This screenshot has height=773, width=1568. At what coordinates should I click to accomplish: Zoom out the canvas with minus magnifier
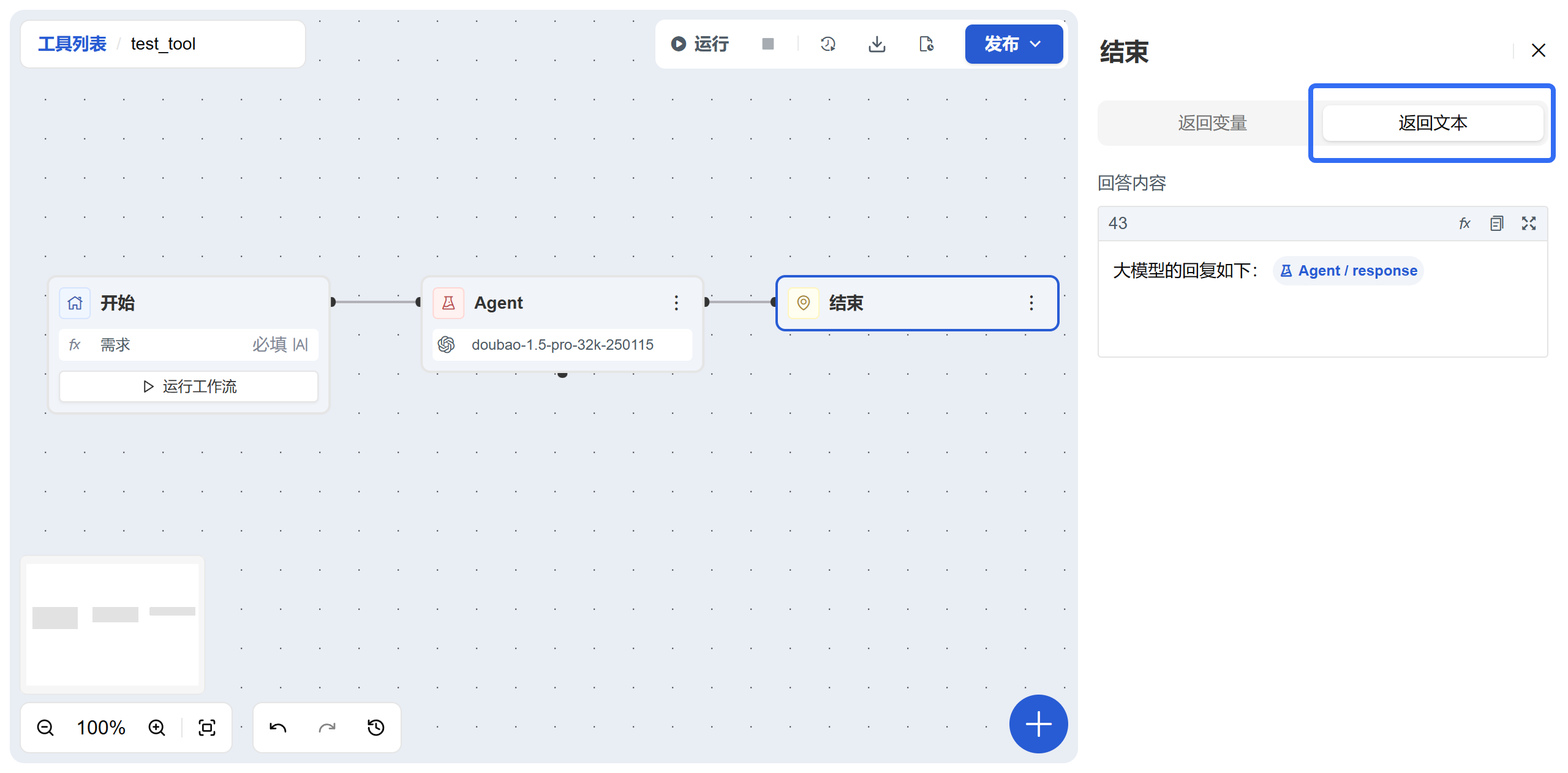[x=45, y=728]
